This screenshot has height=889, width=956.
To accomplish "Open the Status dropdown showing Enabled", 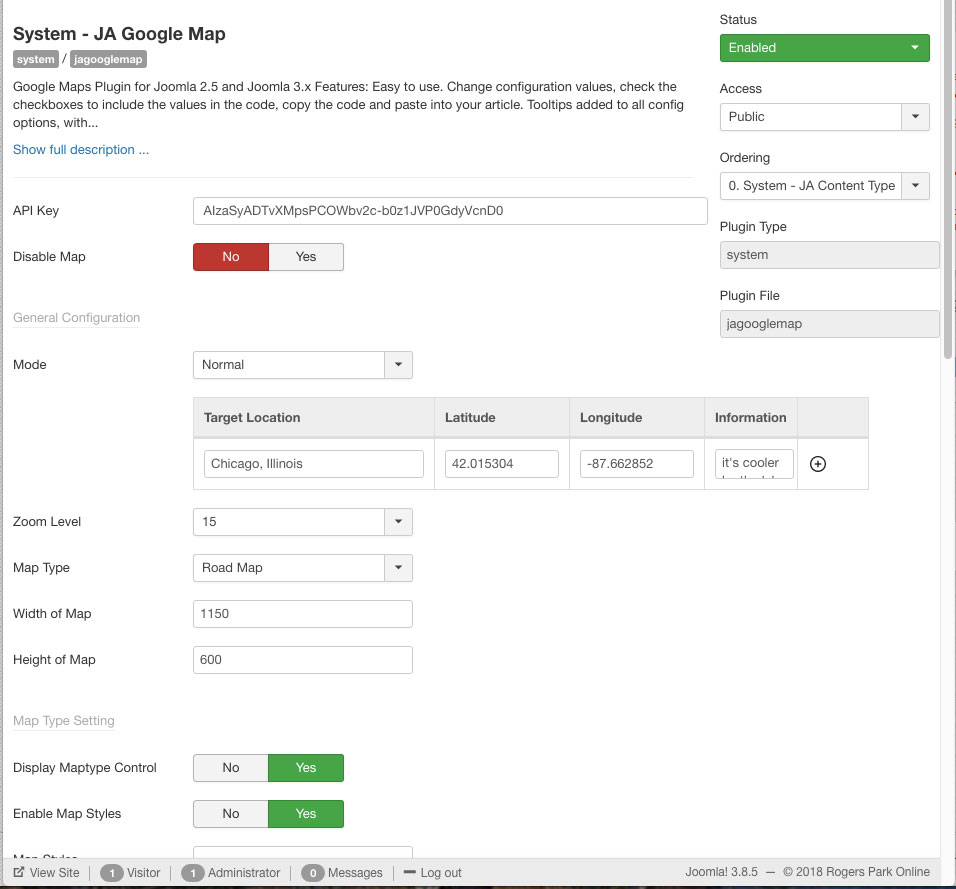I will pyautogui.click(x=824, y=47).
